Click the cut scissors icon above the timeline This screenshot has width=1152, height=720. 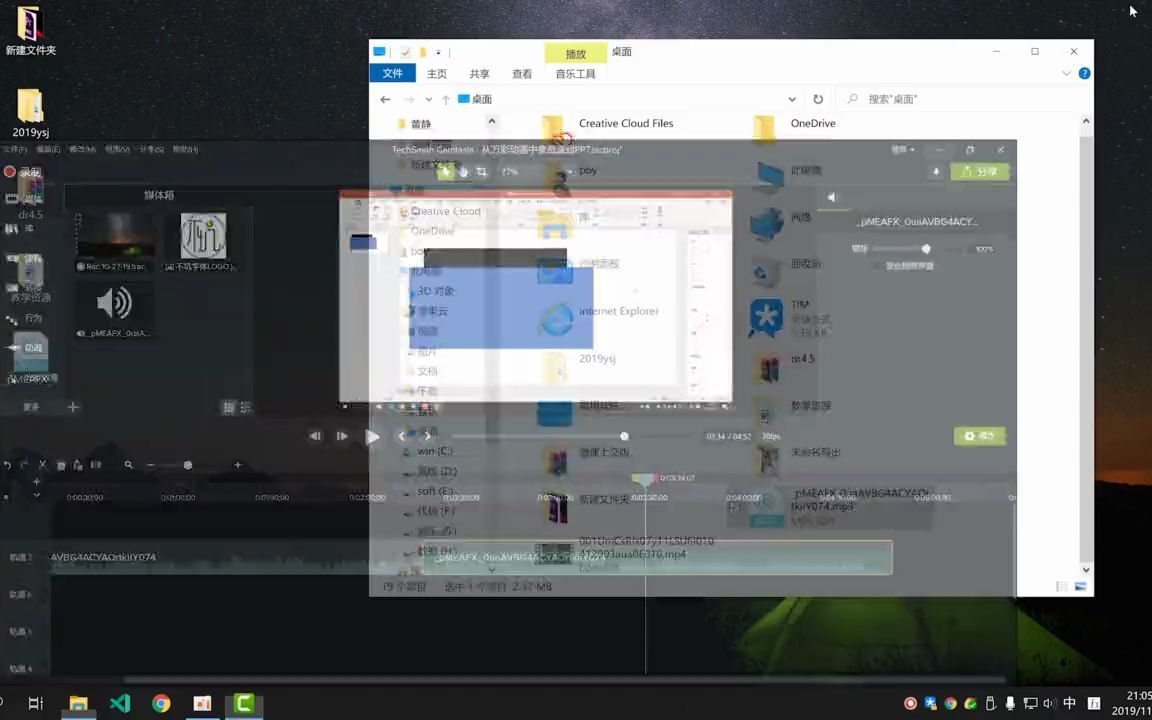[43, 464]
